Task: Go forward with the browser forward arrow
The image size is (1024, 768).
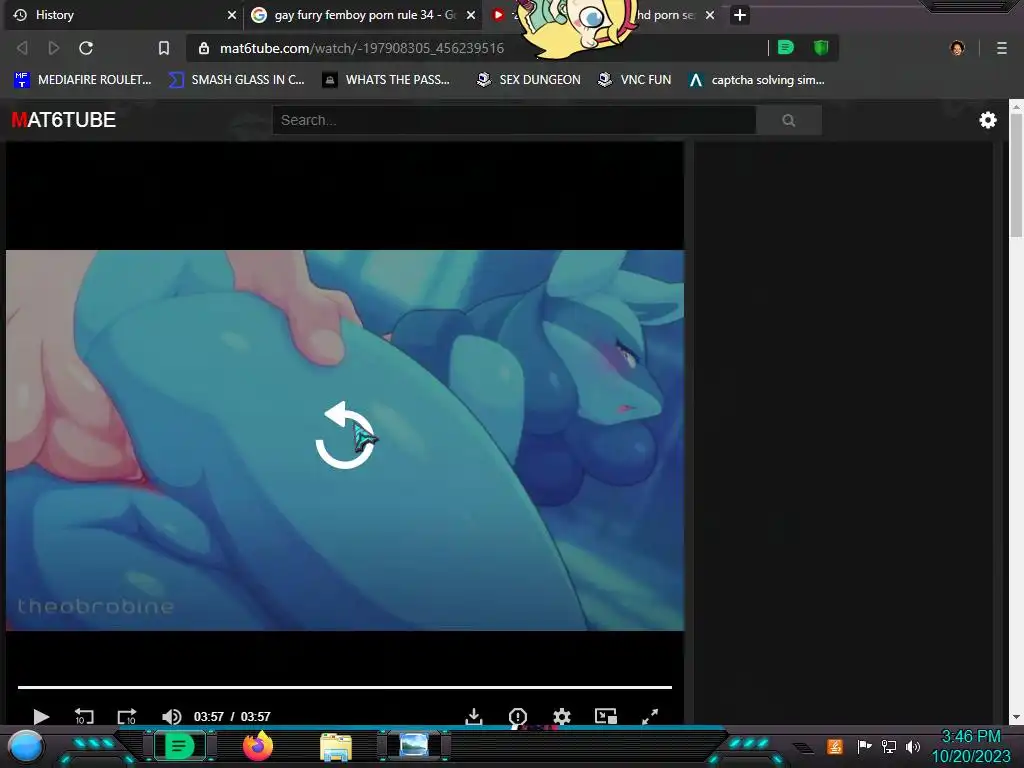Action: (54, 48)
